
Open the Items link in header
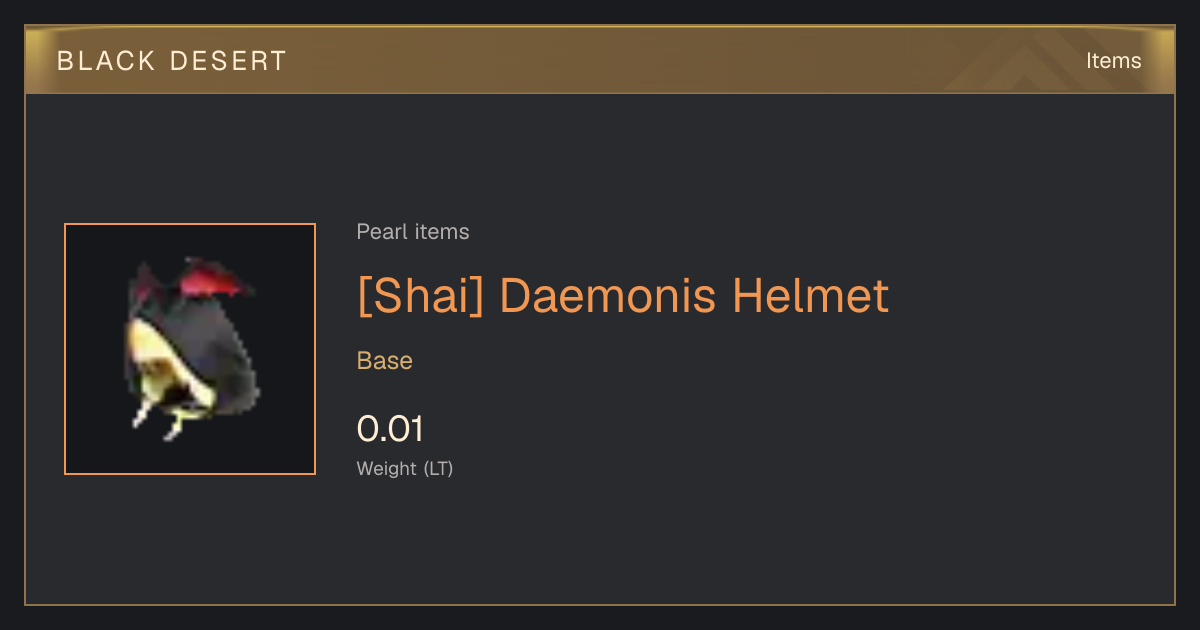click(x=1113, y=60)
